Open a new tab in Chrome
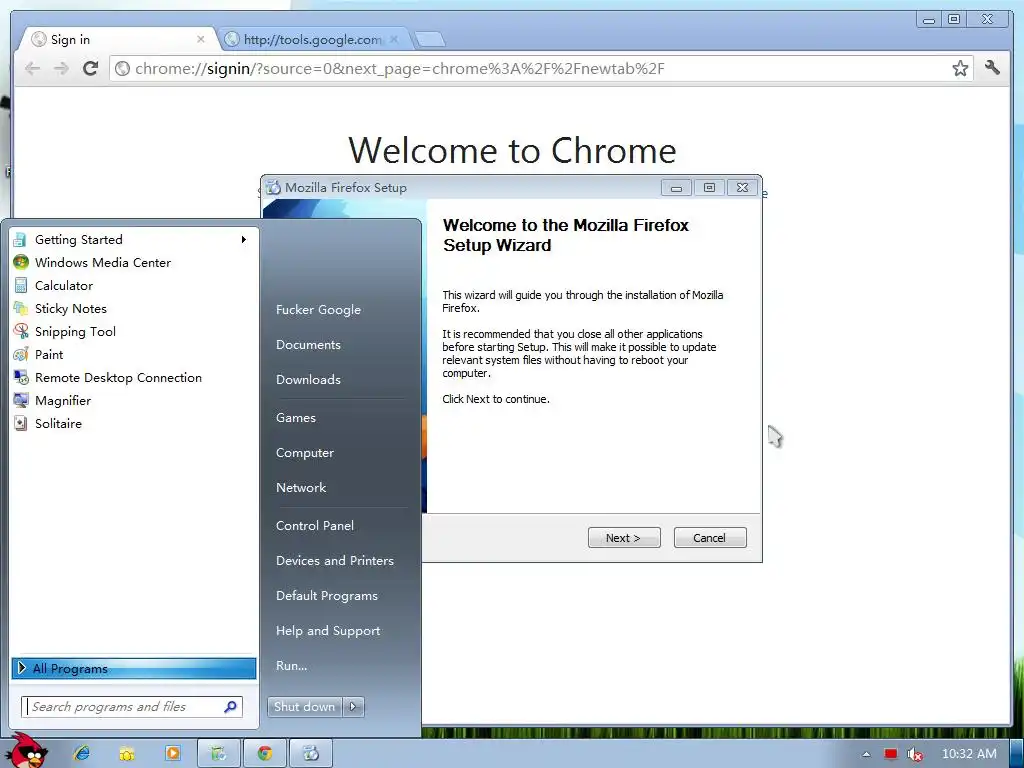 point(430,40)
